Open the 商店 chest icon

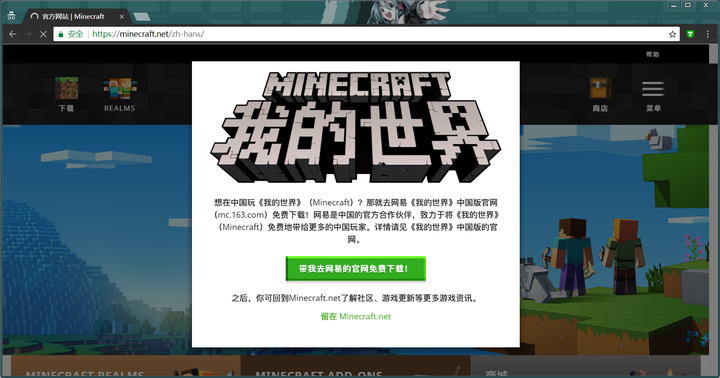point(600,89)
